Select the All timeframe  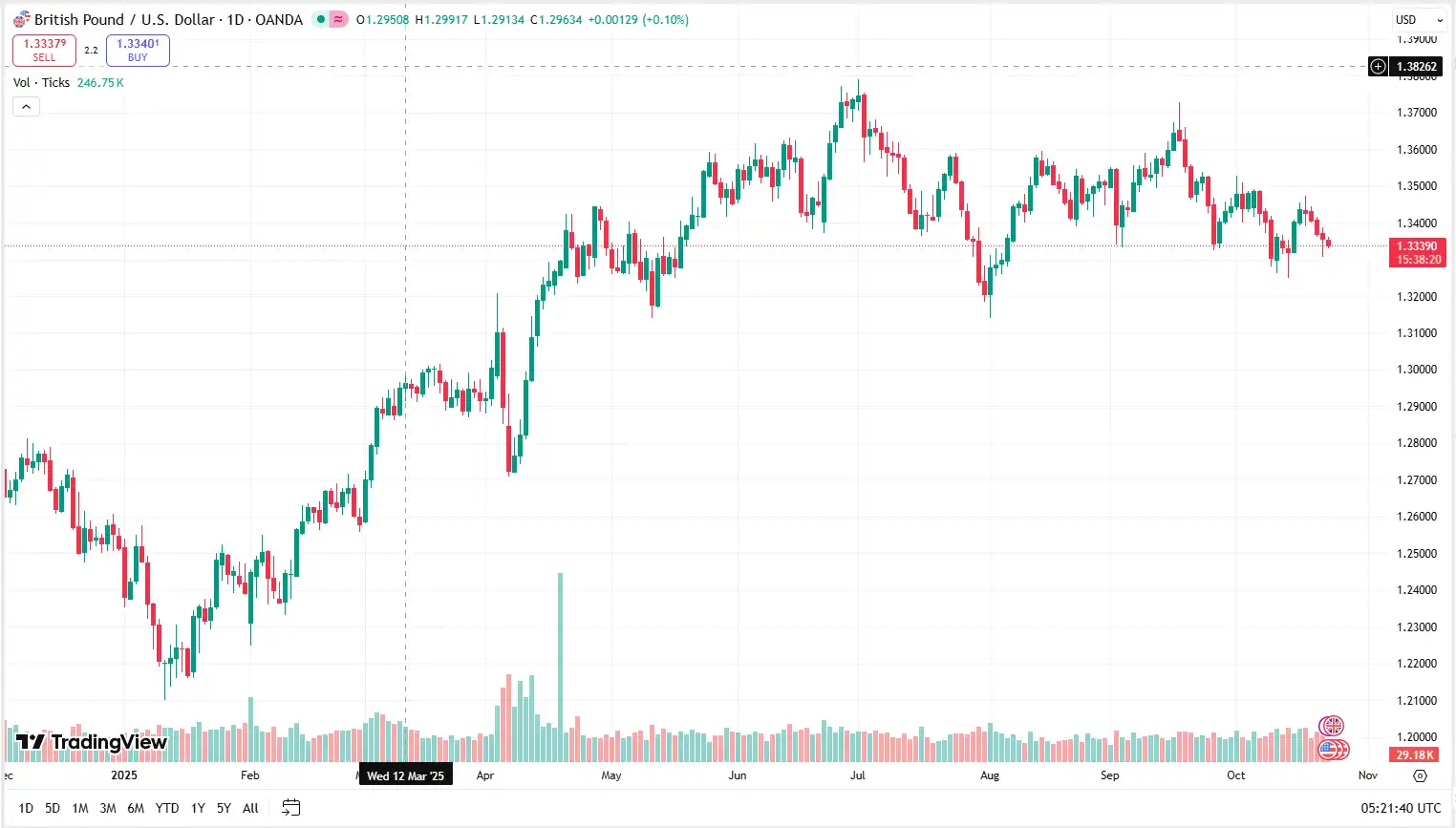(x=249, y=807)
